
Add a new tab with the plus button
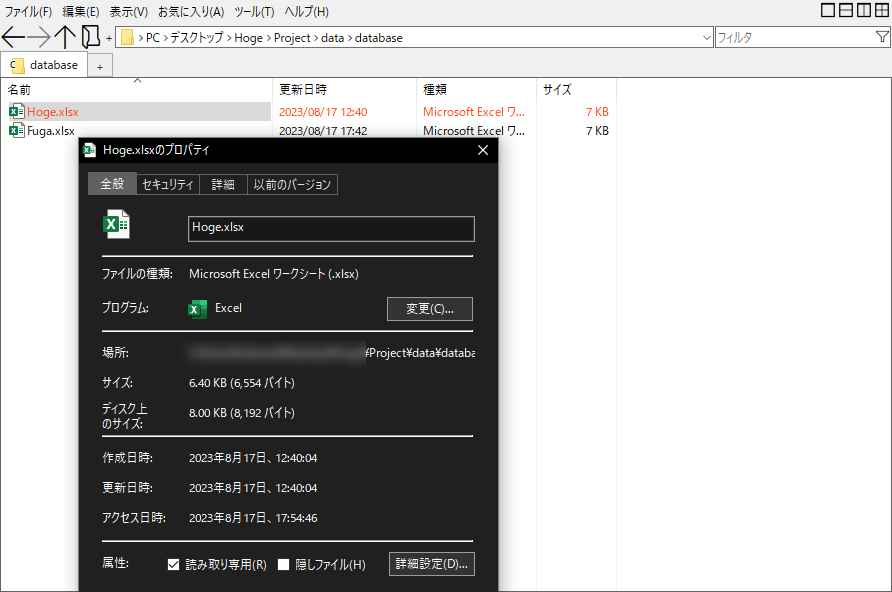[100, 67]
